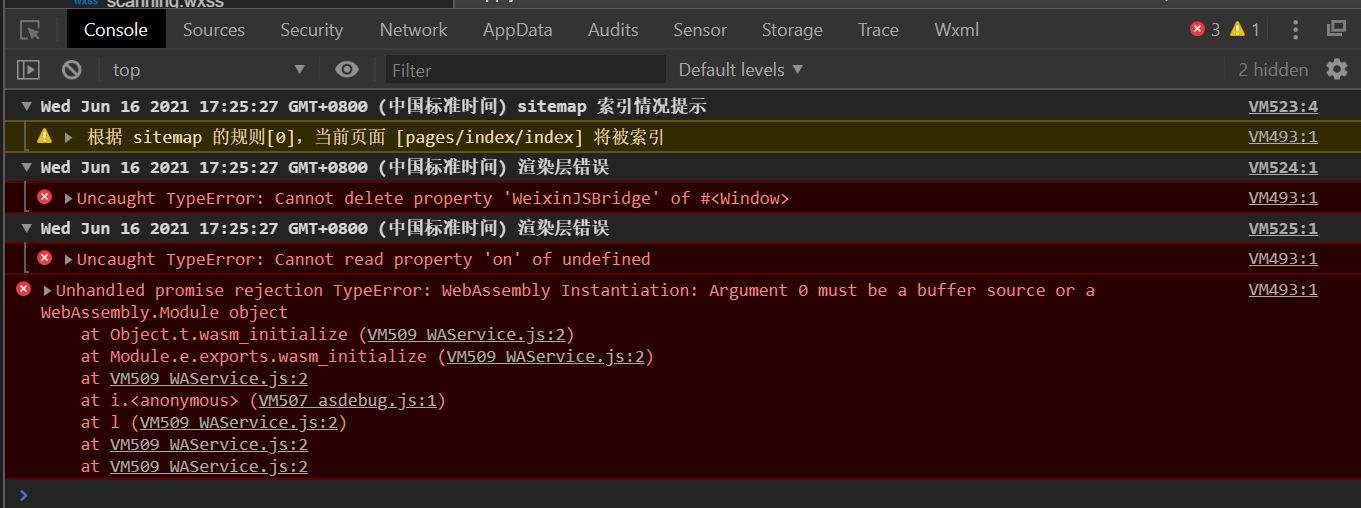Collapse the sitemap 索引情况提示 group
The height and width of the screenshot is (508, 1361).
click(27, 107)
